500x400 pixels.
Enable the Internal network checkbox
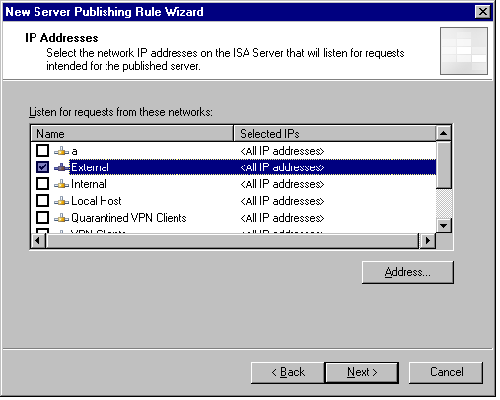tap(42, 184)
